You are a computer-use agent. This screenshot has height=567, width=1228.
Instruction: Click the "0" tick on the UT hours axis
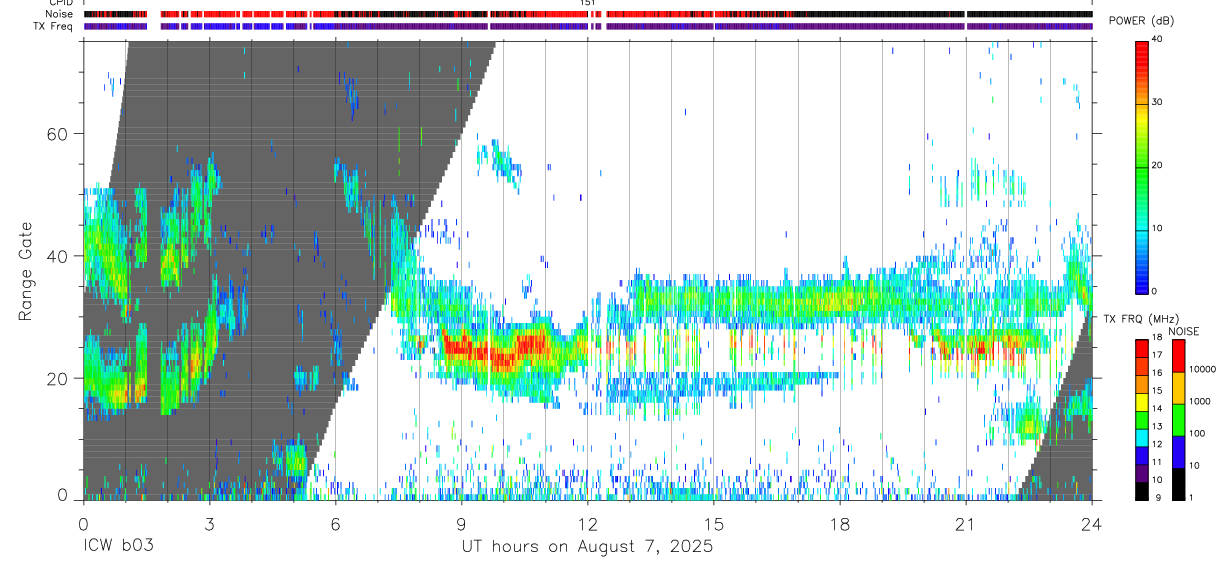point(82,524)
